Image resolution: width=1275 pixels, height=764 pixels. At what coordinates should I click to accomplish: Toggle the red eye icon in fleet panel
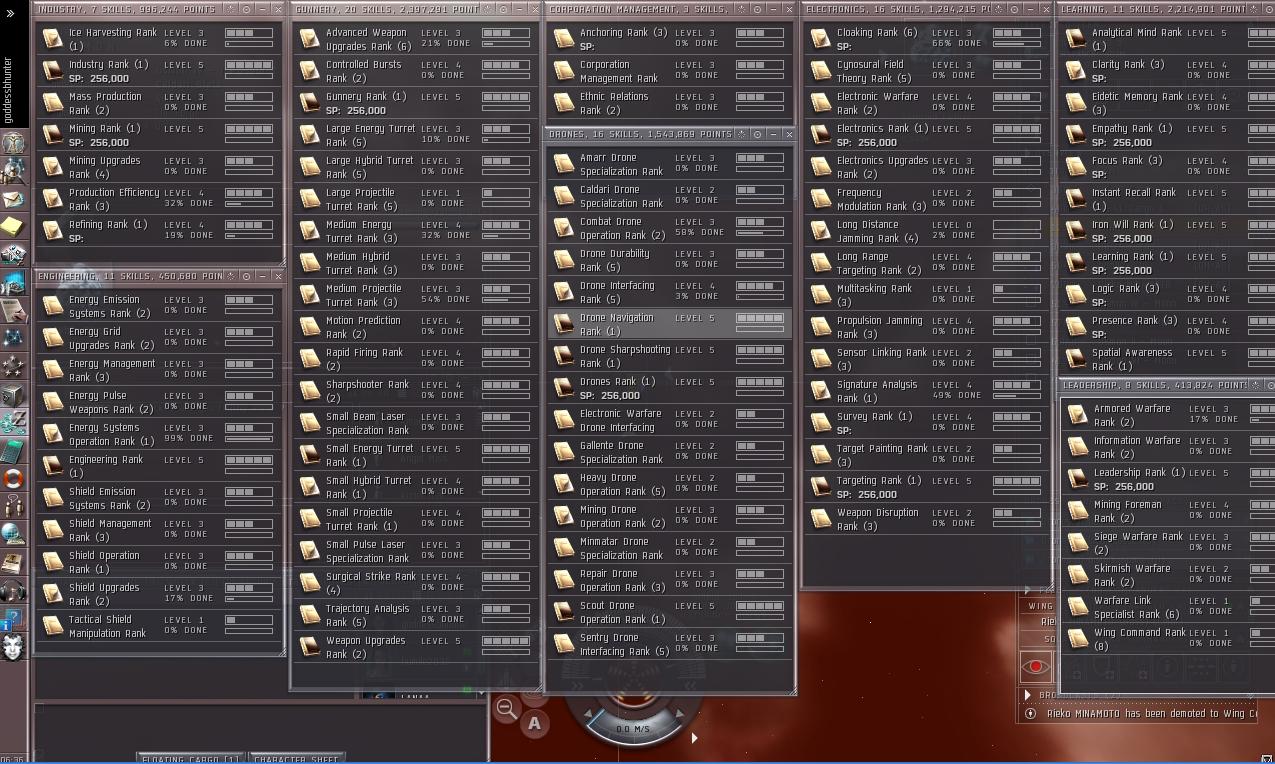point(1036,666)
